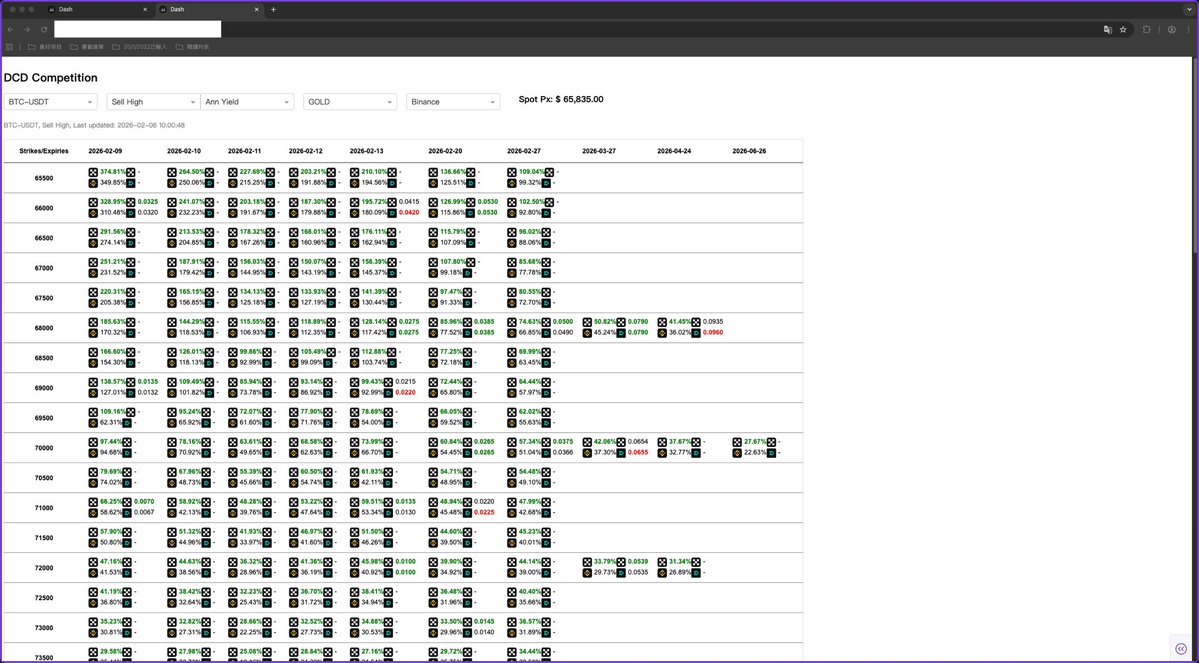Open the Ann Yield metric dropdown
The image size is (1199, 663).
click(x=248, y=102)
